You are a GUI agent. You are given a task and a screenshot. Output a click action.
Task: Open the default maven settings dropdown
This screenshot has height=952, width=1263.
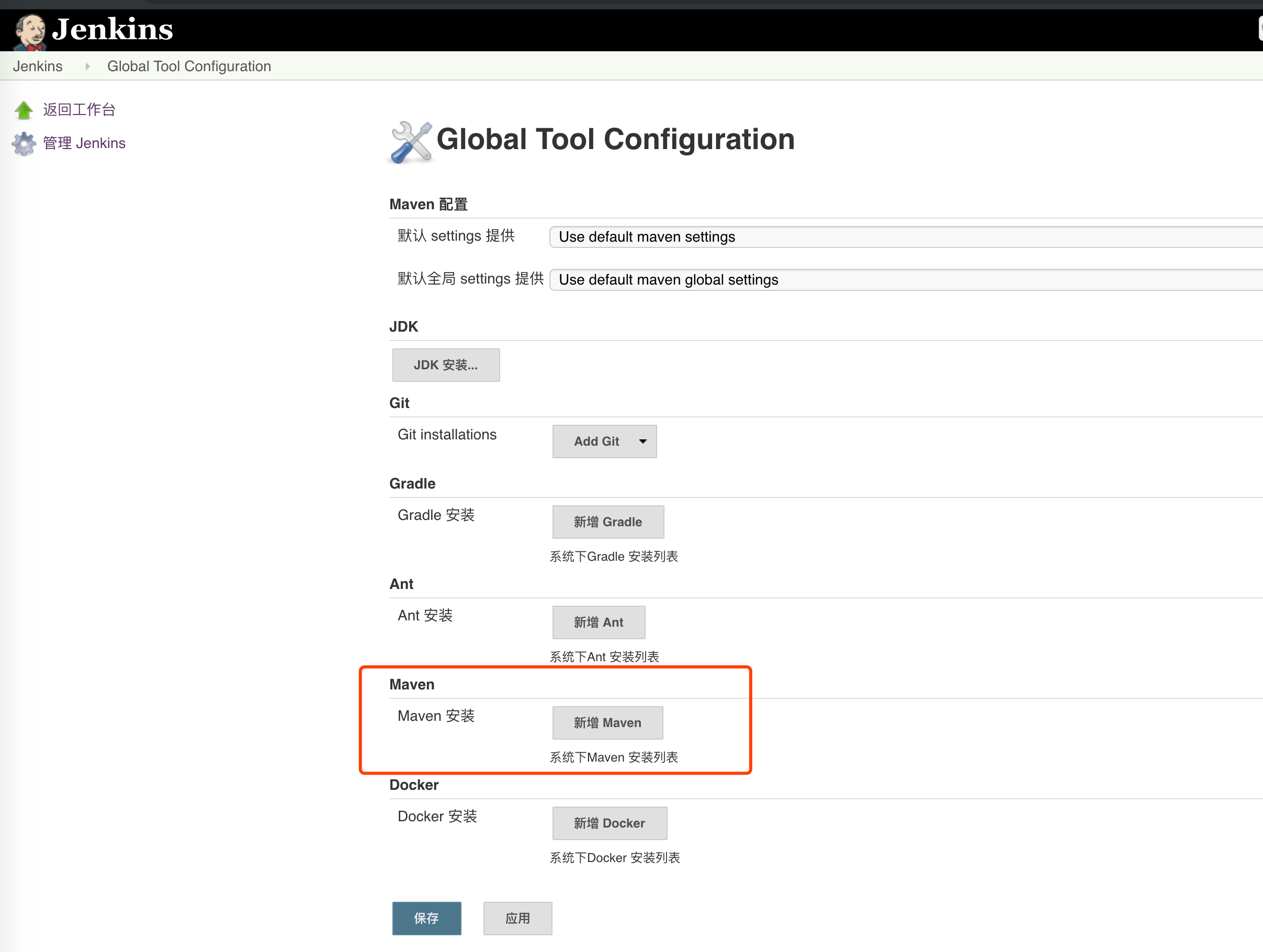click(906, 237)
